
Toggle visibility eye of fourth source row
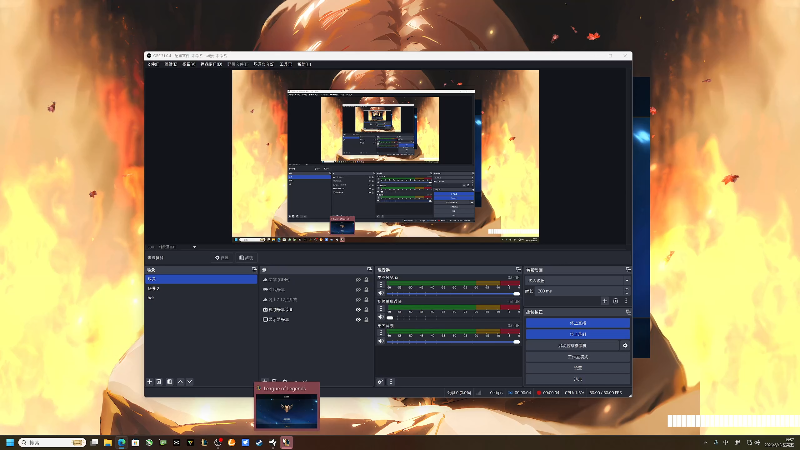click(358, 310)
